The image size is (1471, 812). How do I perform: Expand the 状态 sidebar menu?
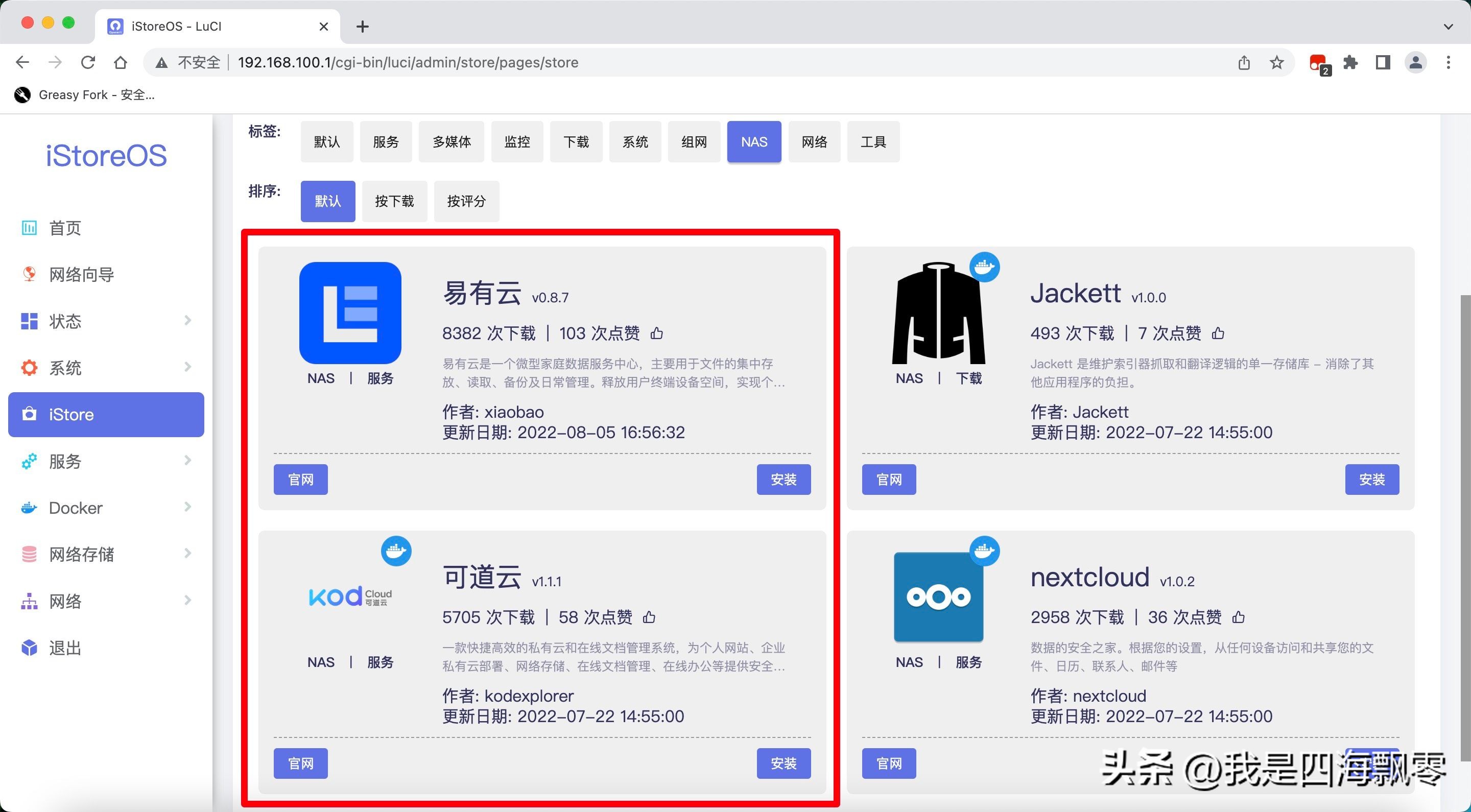(187, 320)
